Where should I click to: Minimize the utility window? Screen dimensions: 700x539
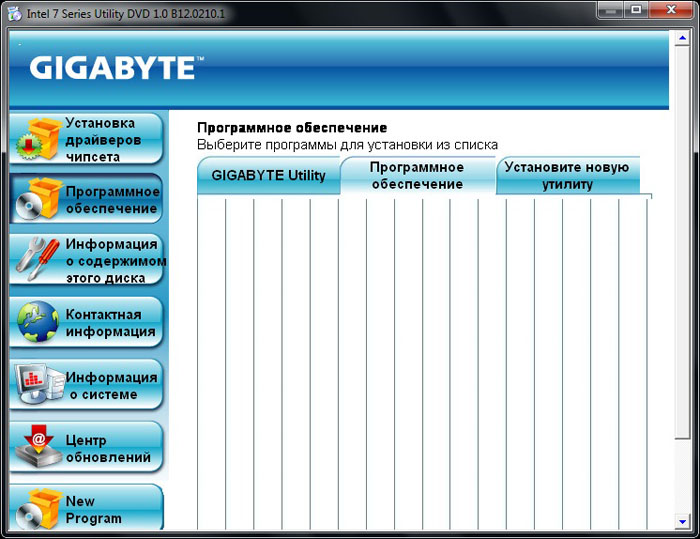(x=610, y=10)
